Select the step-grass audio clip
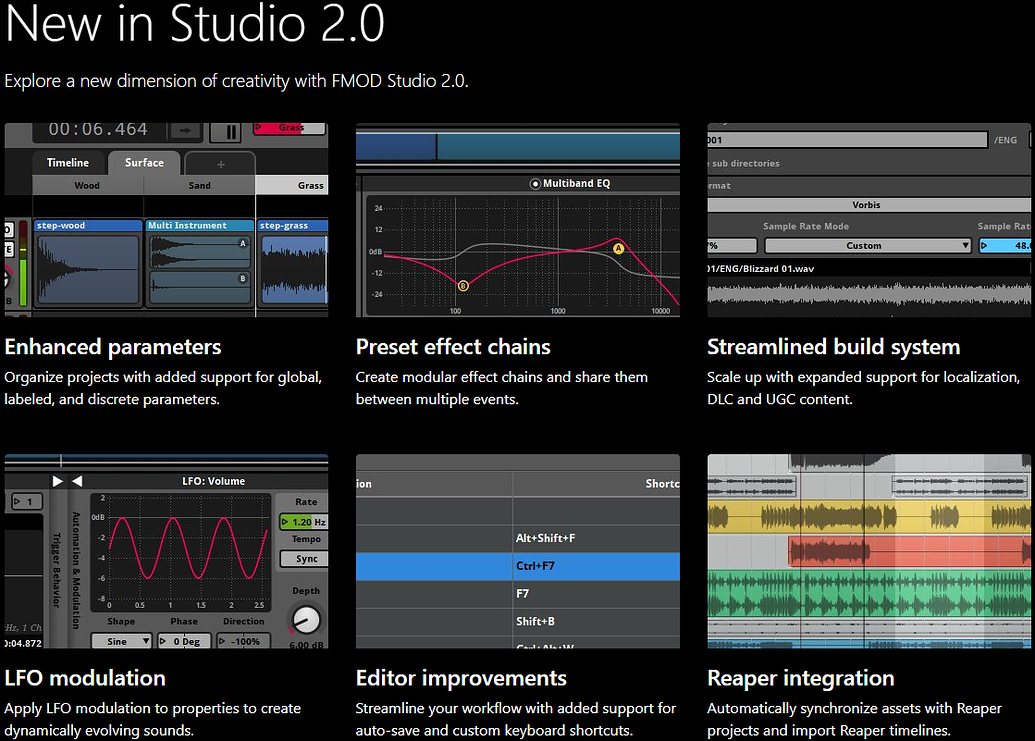 [x=292, y=263]
